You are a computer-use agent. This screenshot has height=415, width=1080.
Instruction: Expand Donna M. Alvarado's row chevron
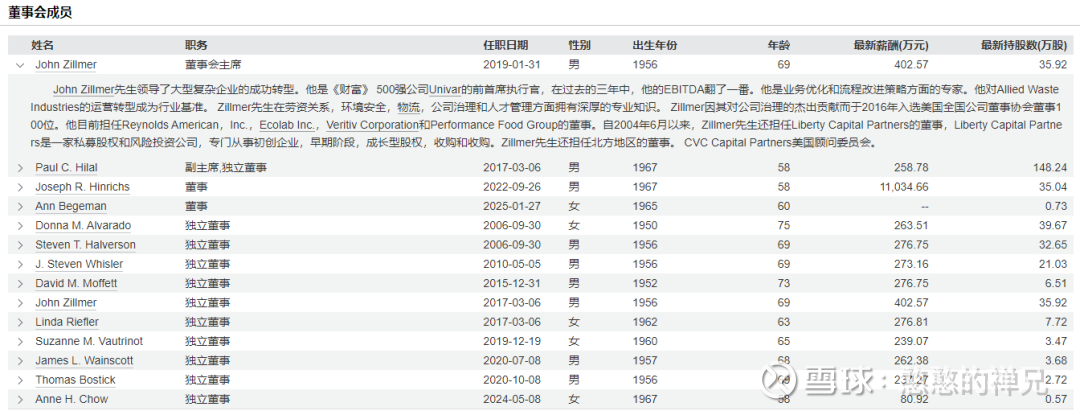click(19, 226)
